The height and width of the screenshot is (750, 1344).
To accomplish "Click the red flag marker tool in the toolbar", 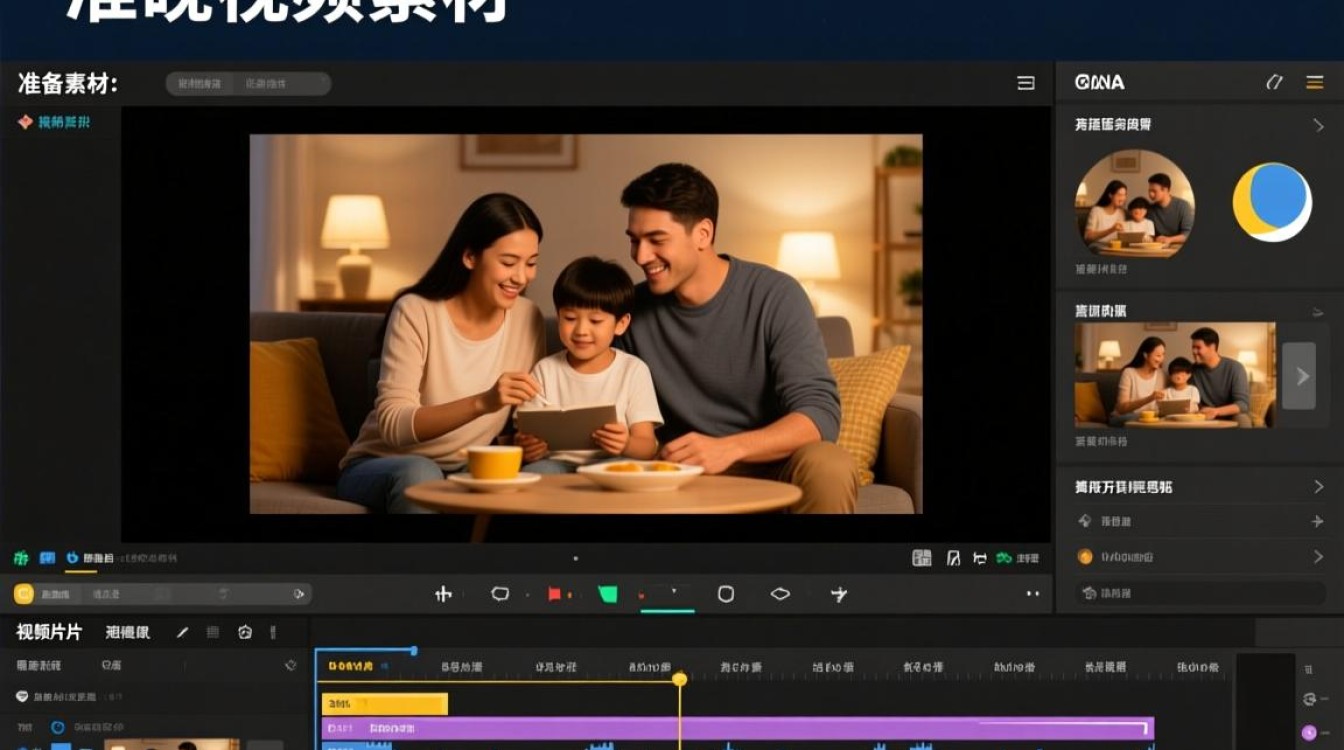I will (555, 594).
